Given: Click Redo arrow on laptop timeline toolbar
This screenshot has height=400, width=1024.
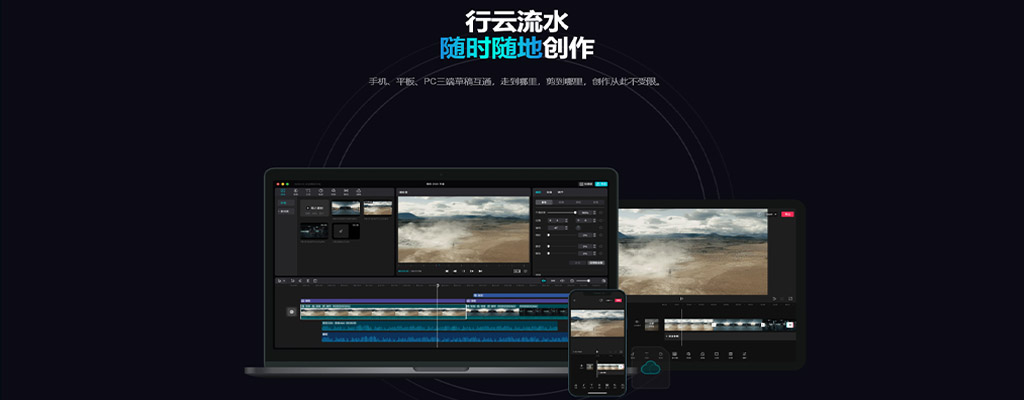Looking at the screenshot, I should coord(300,280).
